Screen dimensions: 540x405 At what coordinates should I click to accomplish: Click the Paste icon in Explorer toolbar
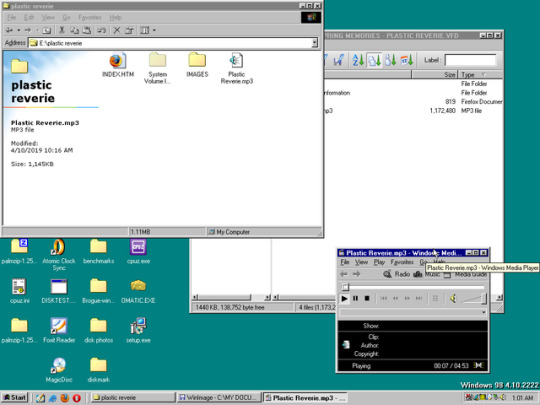pyautogui.click(x=87, y=30)
